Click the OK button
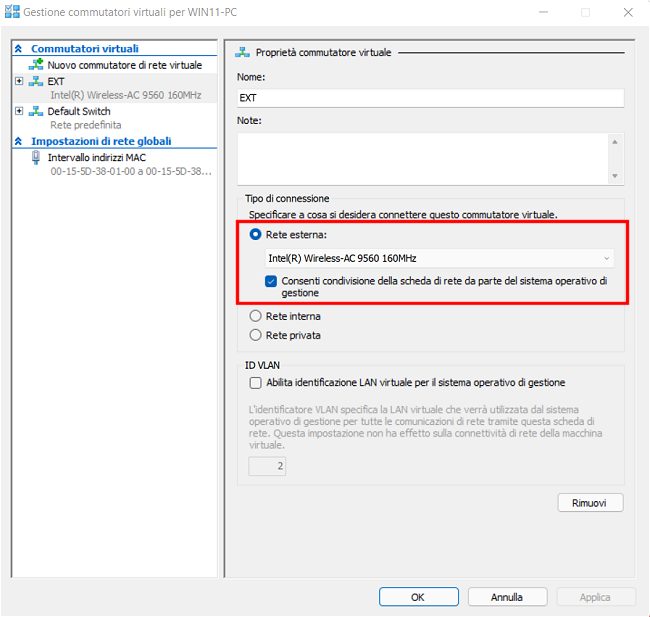The height and width of the screenshot is (617, 650). coord(419,597)
